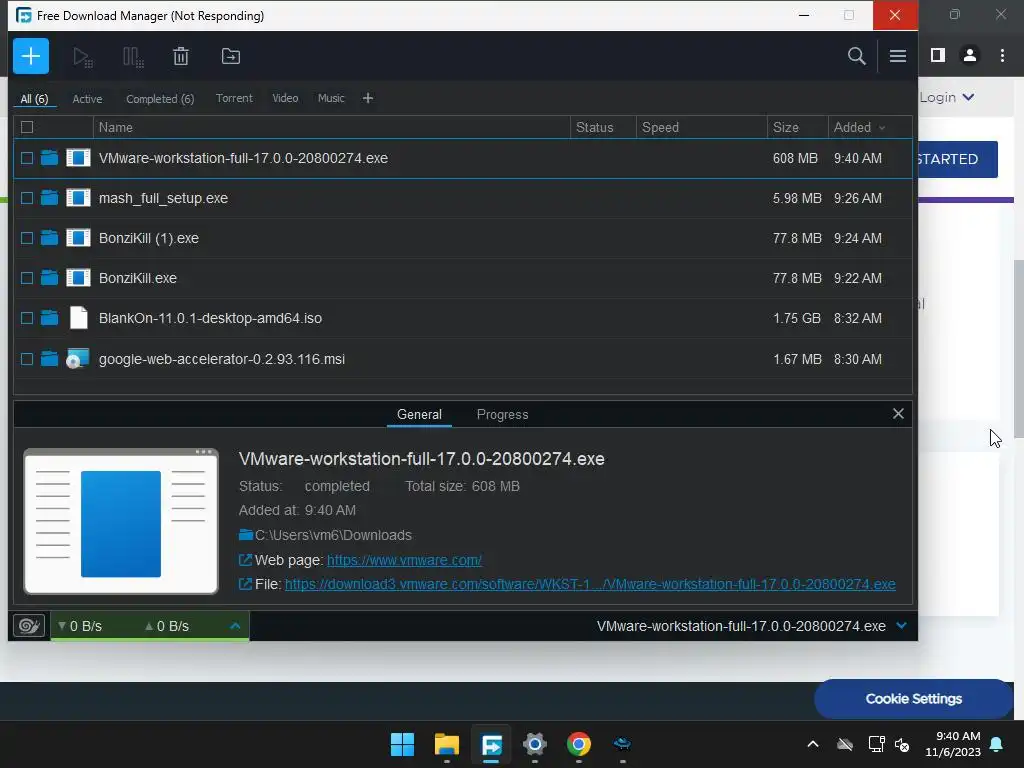Sort the list by Speed column

click(701, 127)
